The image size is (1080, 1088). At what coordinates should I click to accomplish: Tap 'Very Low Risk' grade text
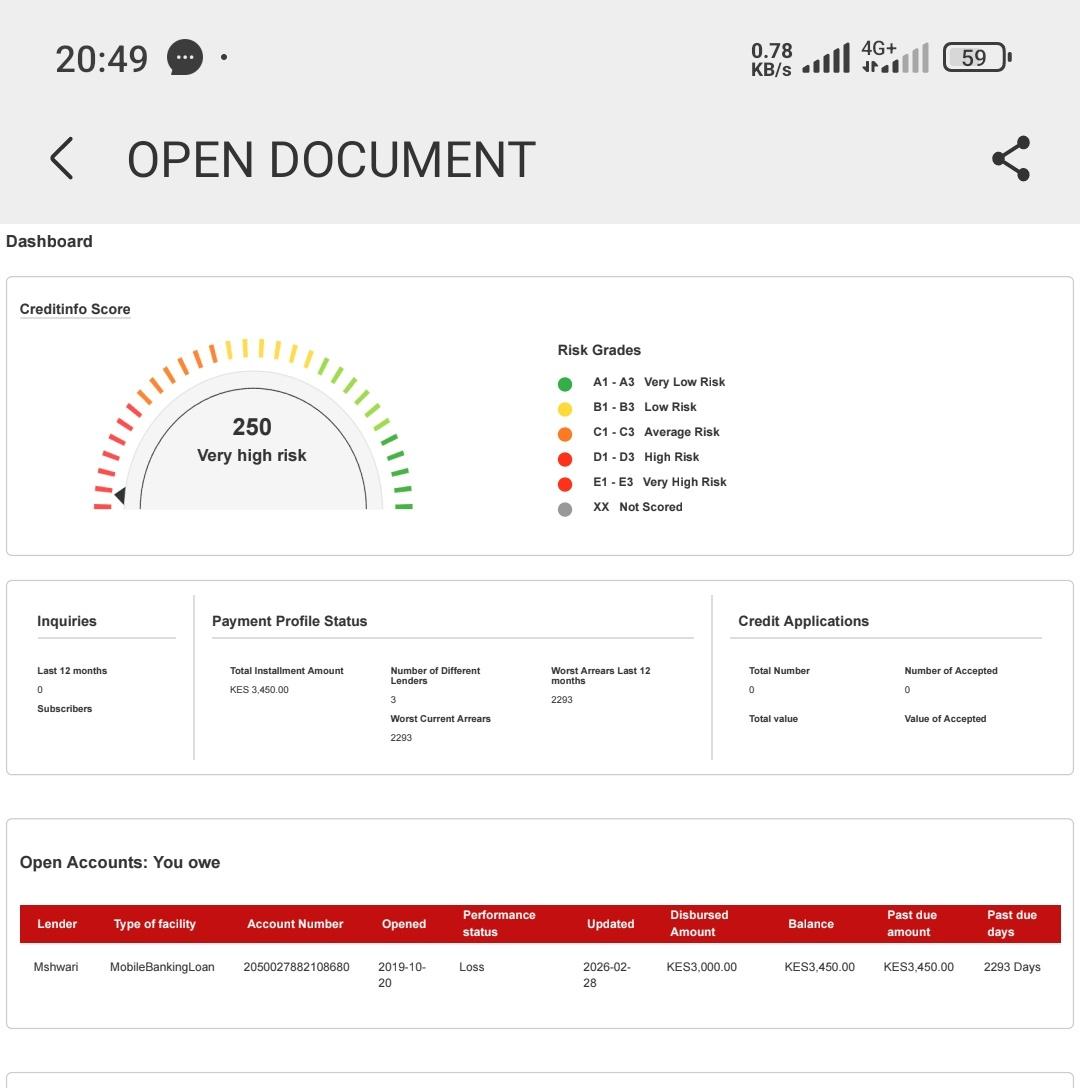point(684,382)
